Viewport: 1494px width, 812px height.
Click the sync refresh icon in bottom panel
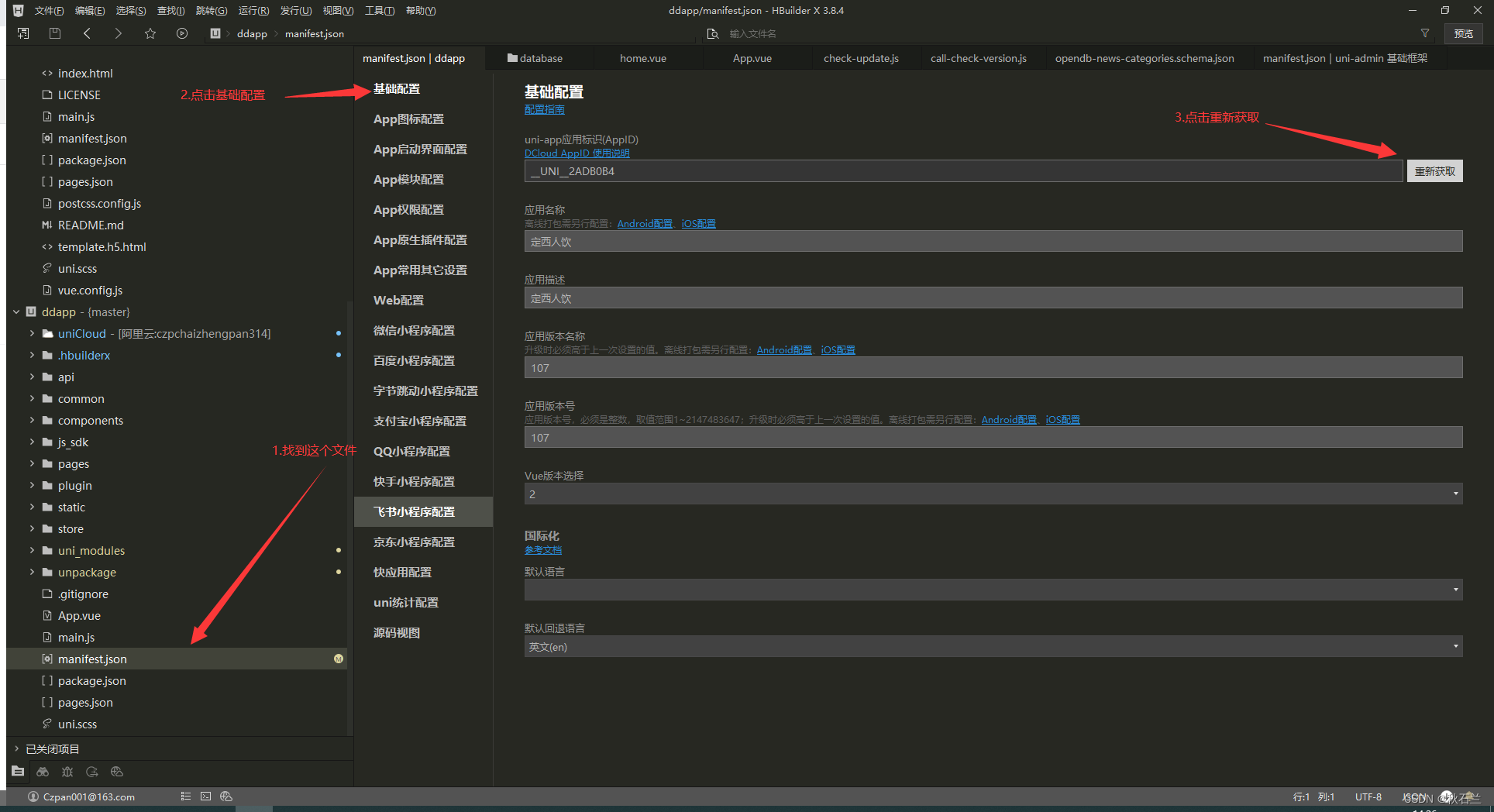tap(92, 772)
